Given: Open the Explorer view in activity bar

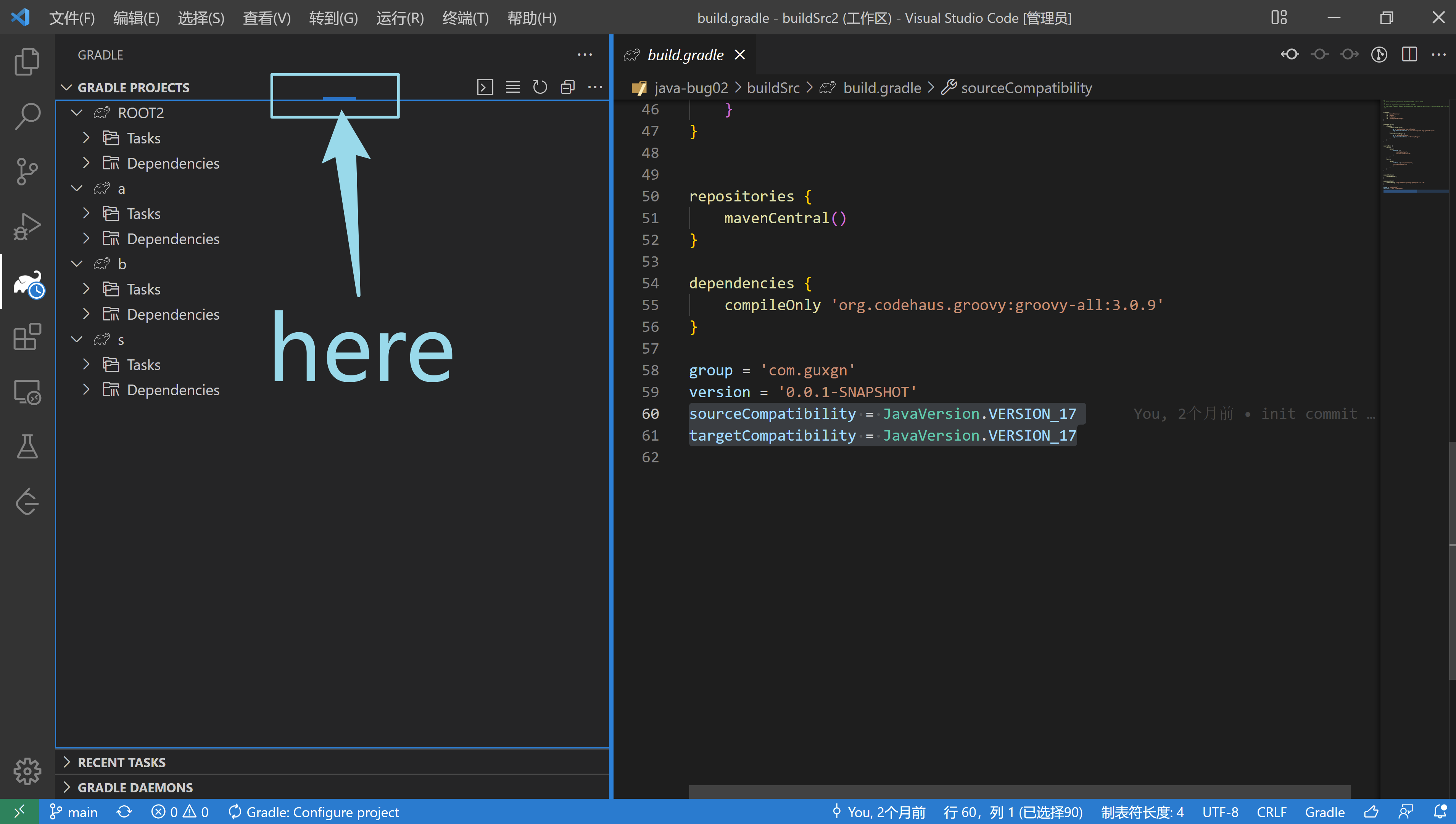Looking at the screenshot, I should pos(27,61).
